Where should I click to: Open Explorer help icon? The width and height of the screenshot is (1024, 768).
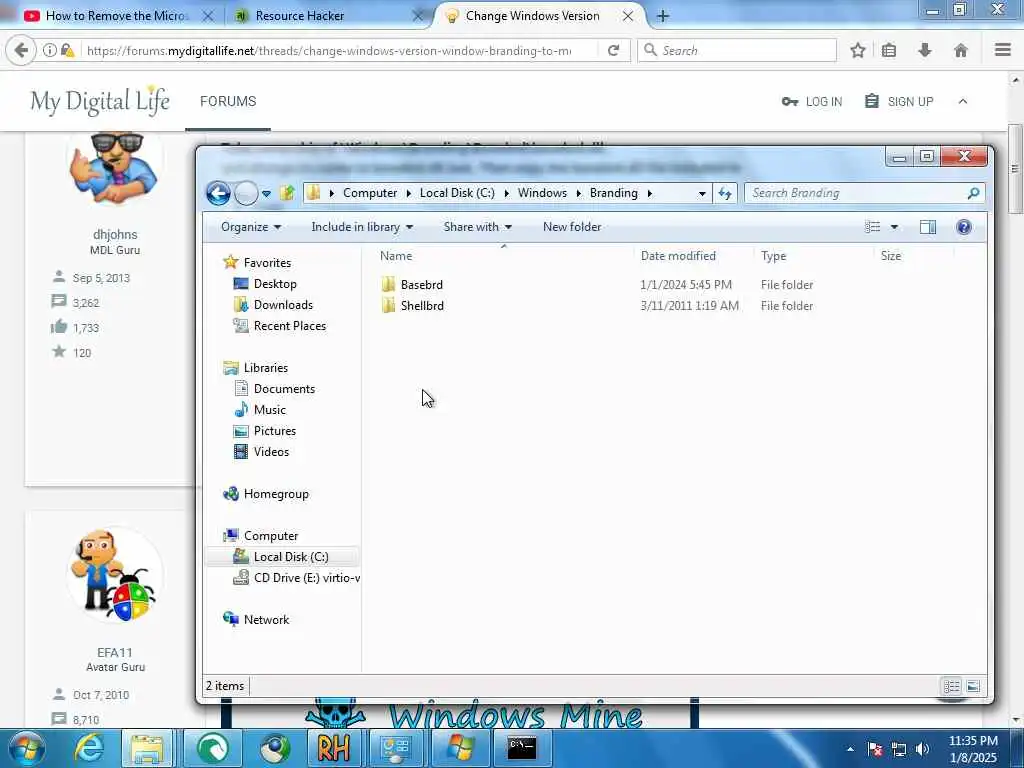pos(963,227)
